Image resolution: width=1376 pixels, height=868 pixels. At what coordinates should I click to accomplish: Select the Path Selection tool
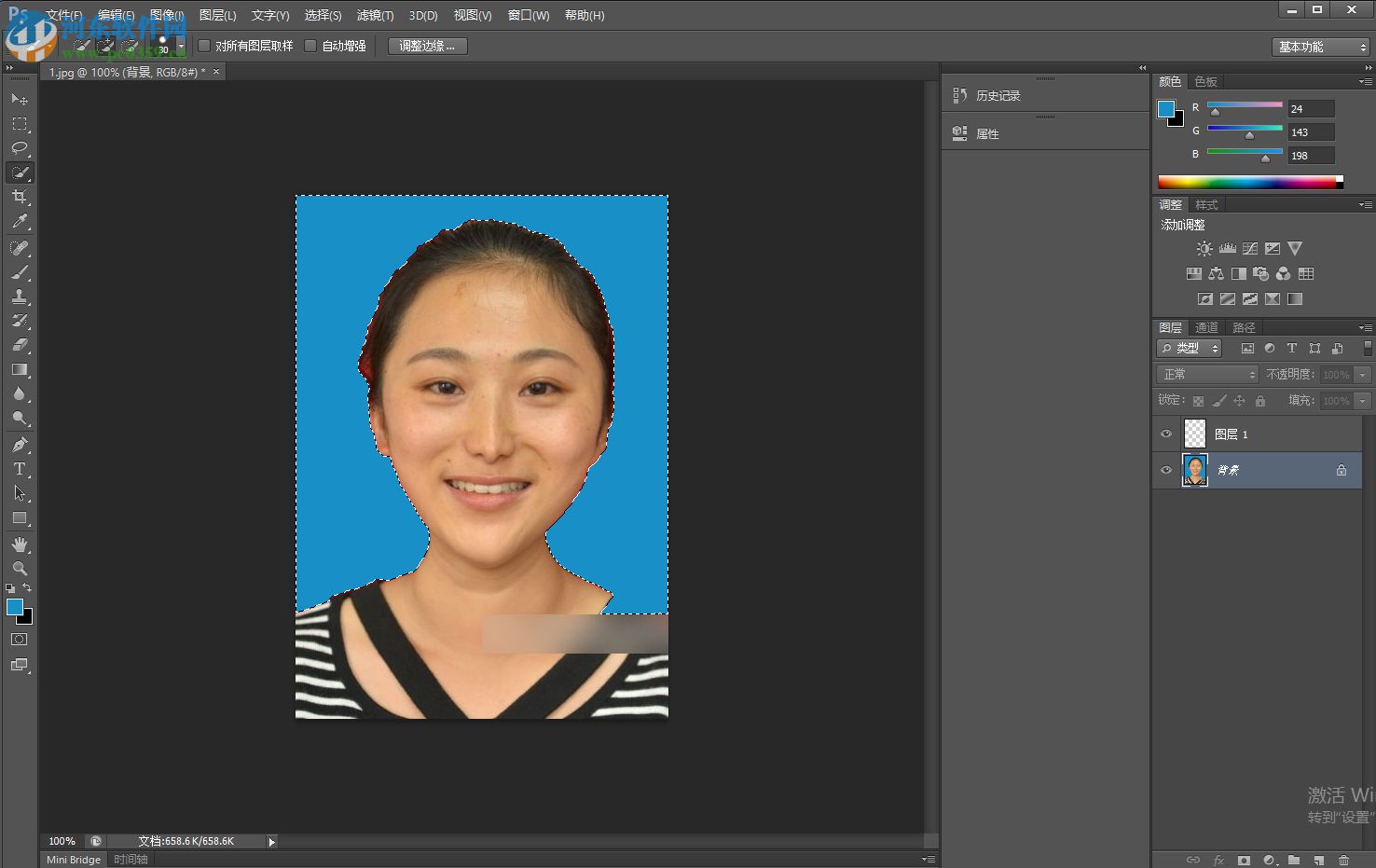(x=19, y=493)
